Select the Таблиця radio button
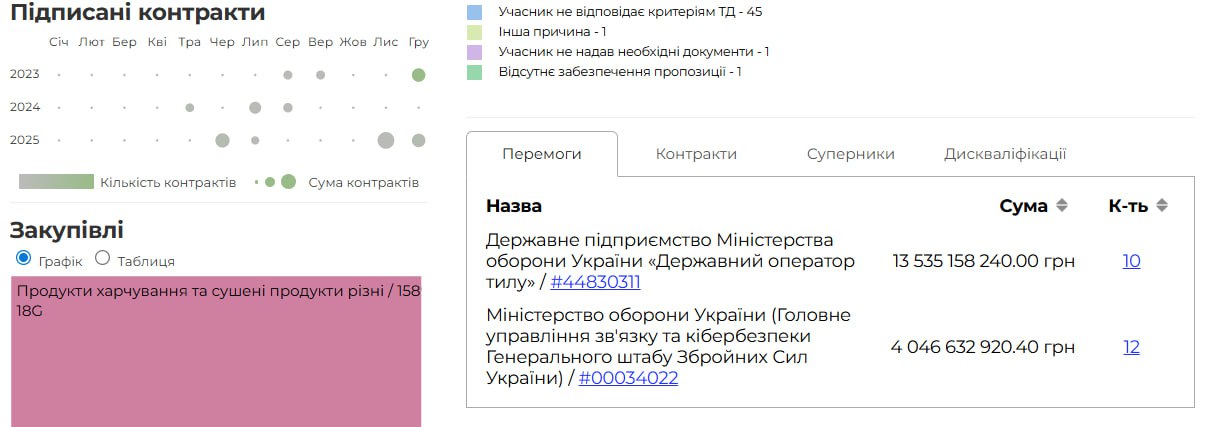The width and height of the screenshot is (1207, 427). click(x=102, y=258)
